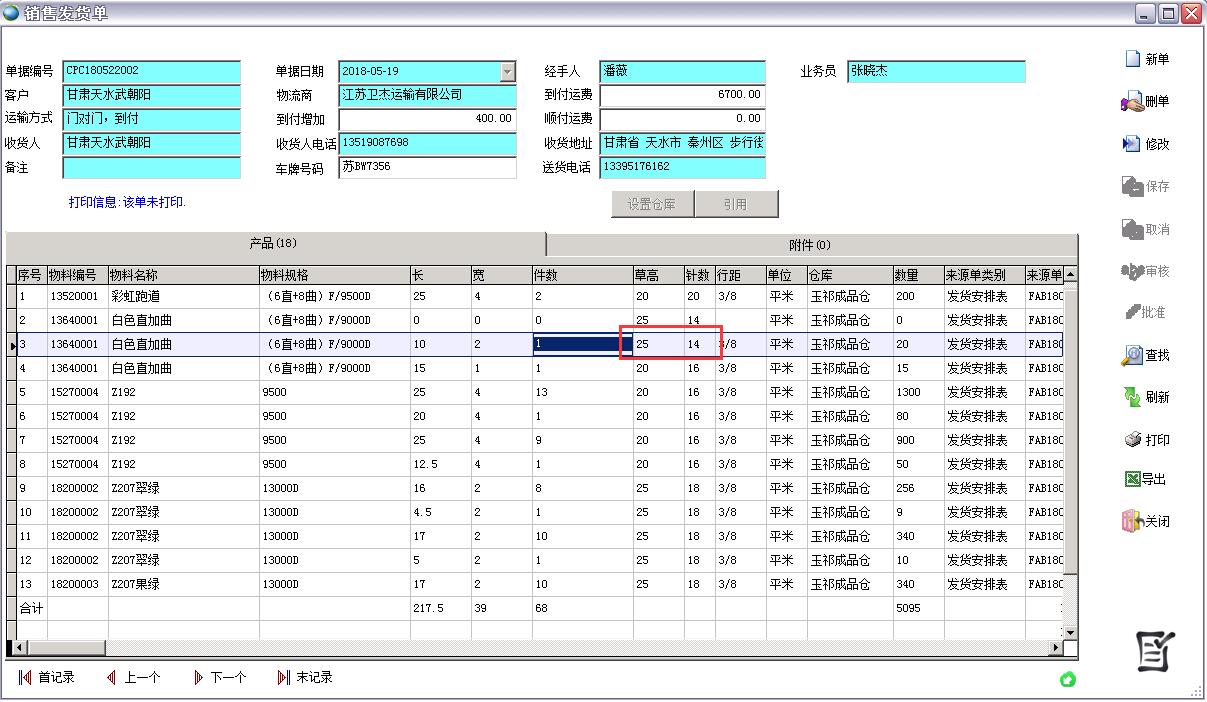Image resolution: width=1207 pixels, height=702 pixels.
Task: Open the 物流商 carrier field list
Action: tap(427, 96)
